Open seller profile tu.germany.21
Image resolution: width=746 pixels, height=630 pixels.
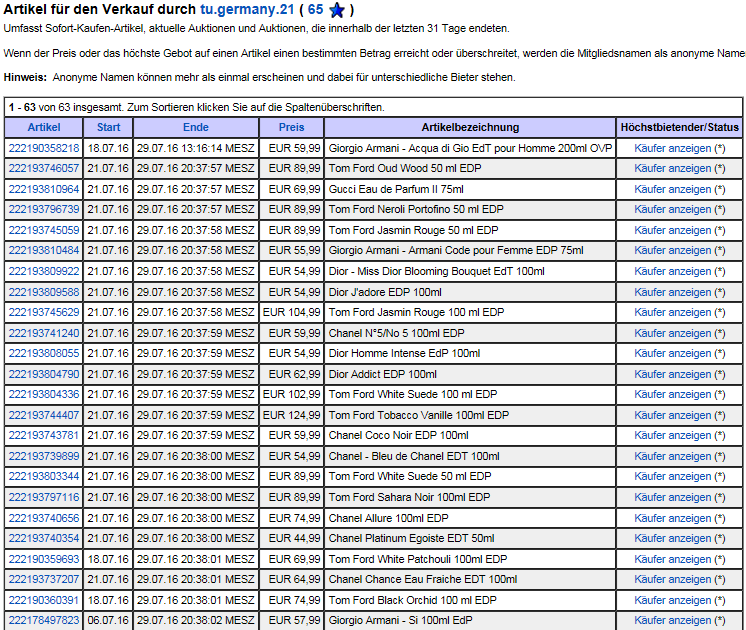(247, 9)
